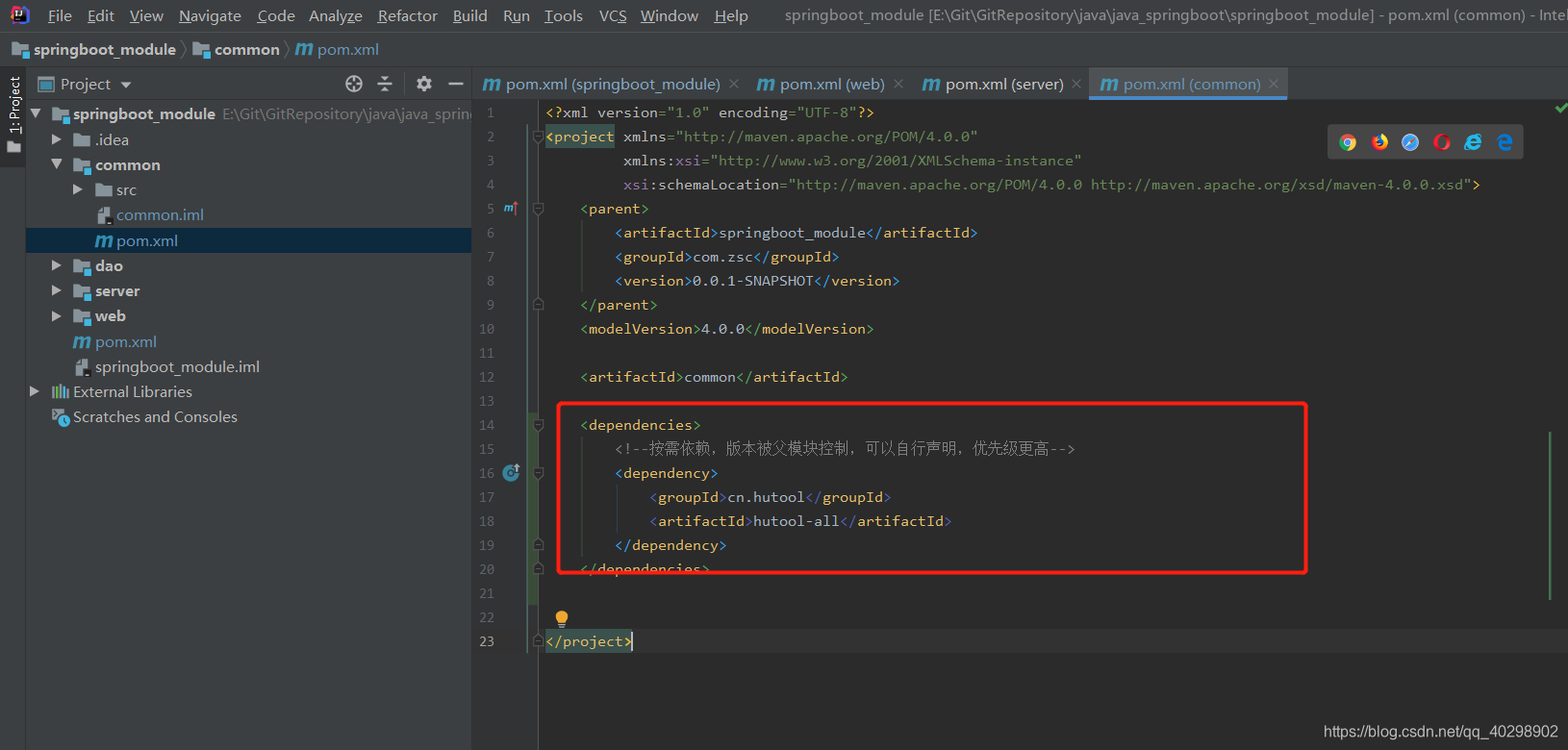This screenshot has height=750, width=1568.
Task: Click line number 23 in the gutter
Action: point(487,641)
